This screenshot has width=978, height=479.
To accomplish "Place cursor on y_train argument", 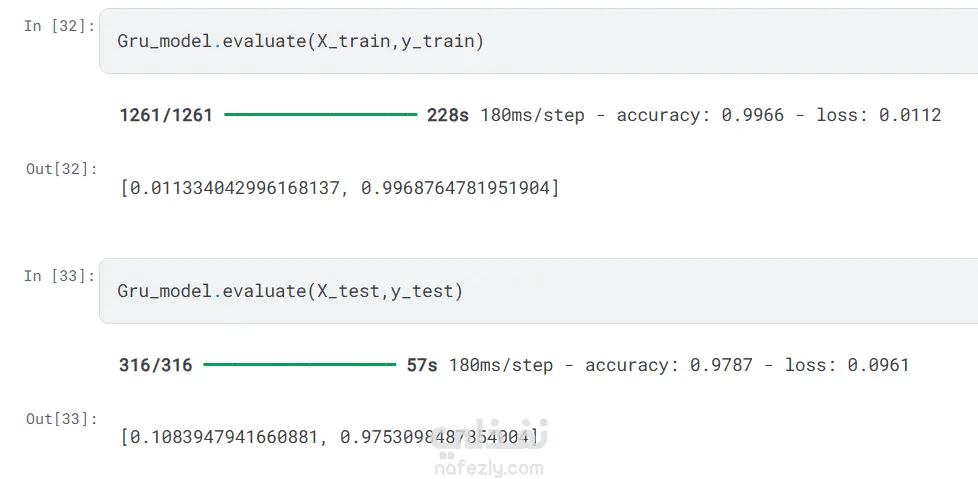I will (438, 42).
